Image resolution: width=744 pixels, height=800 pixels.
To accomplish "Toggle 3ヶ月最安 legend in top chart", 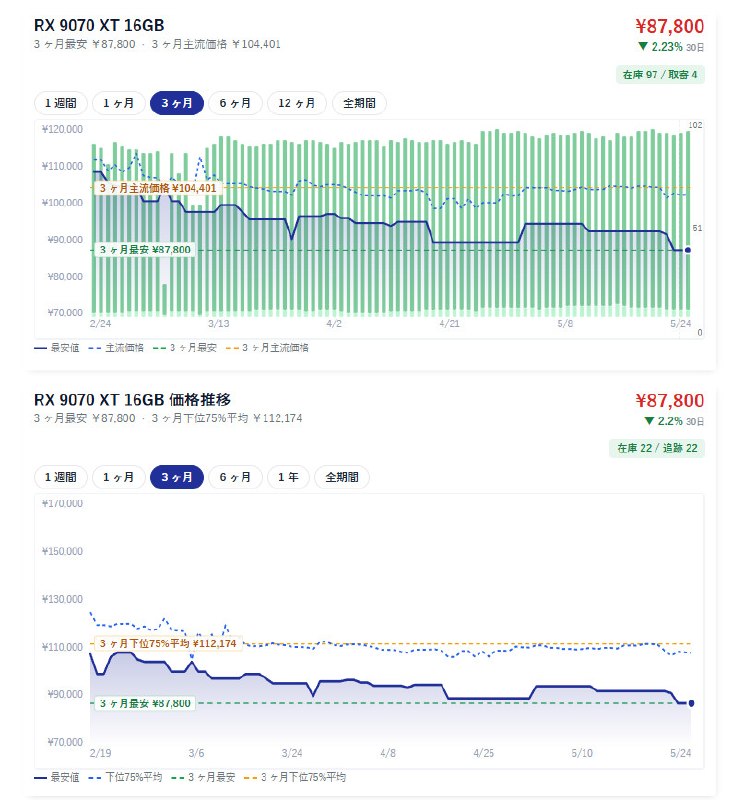I will (x=185, y=348).
